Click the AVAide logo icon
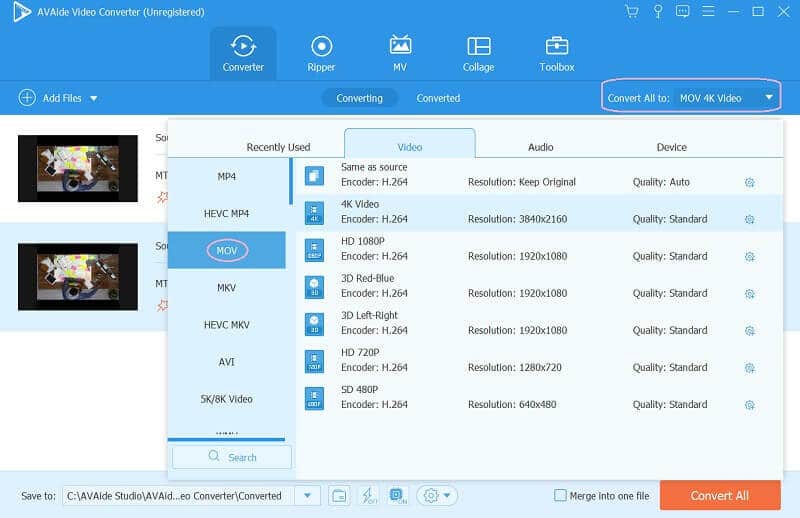This screenshot has height=518, width=800. (21, 12)
